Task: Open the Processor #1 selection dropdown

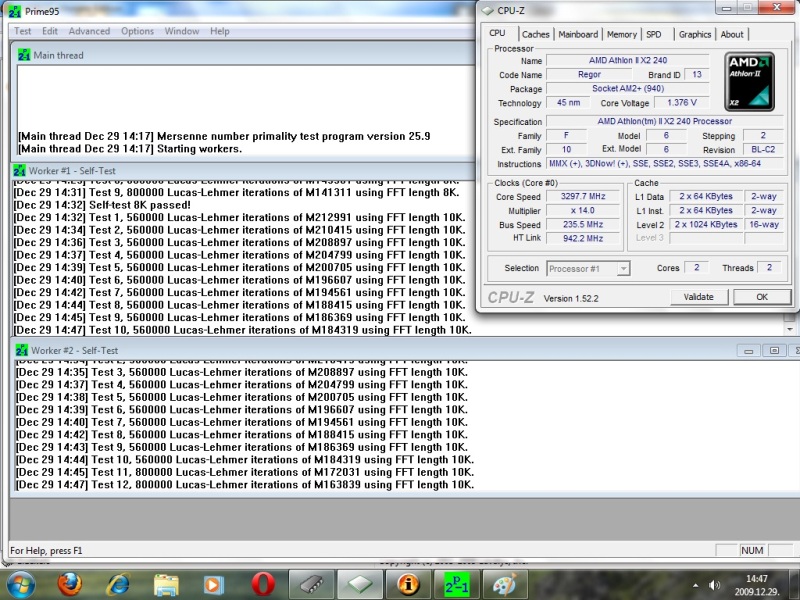Action: point(588,268)
